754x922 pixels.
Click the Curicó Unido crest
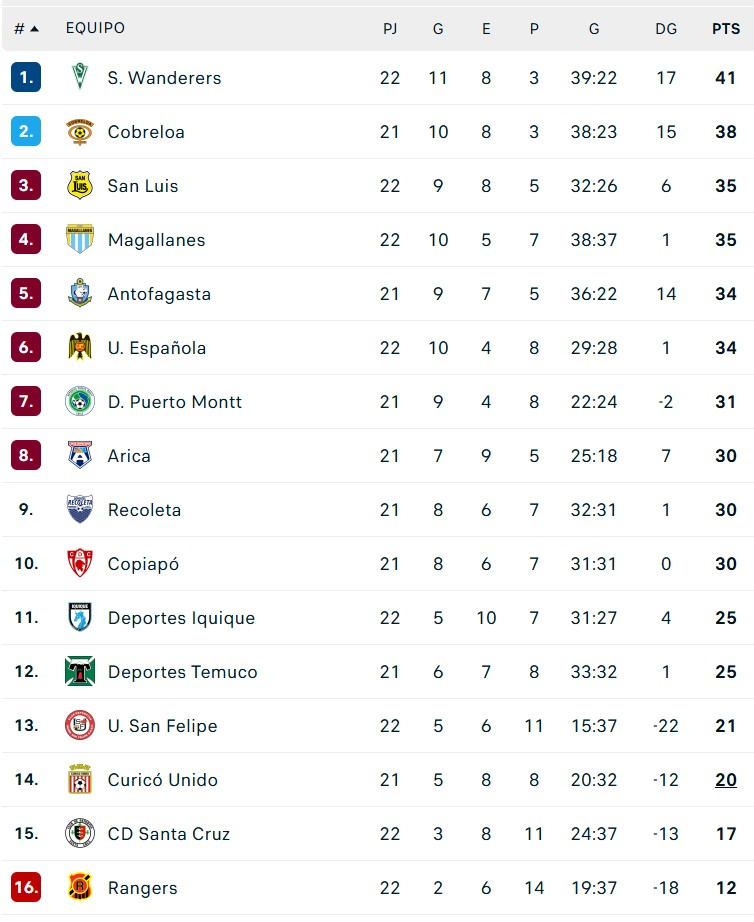(80, 779)
